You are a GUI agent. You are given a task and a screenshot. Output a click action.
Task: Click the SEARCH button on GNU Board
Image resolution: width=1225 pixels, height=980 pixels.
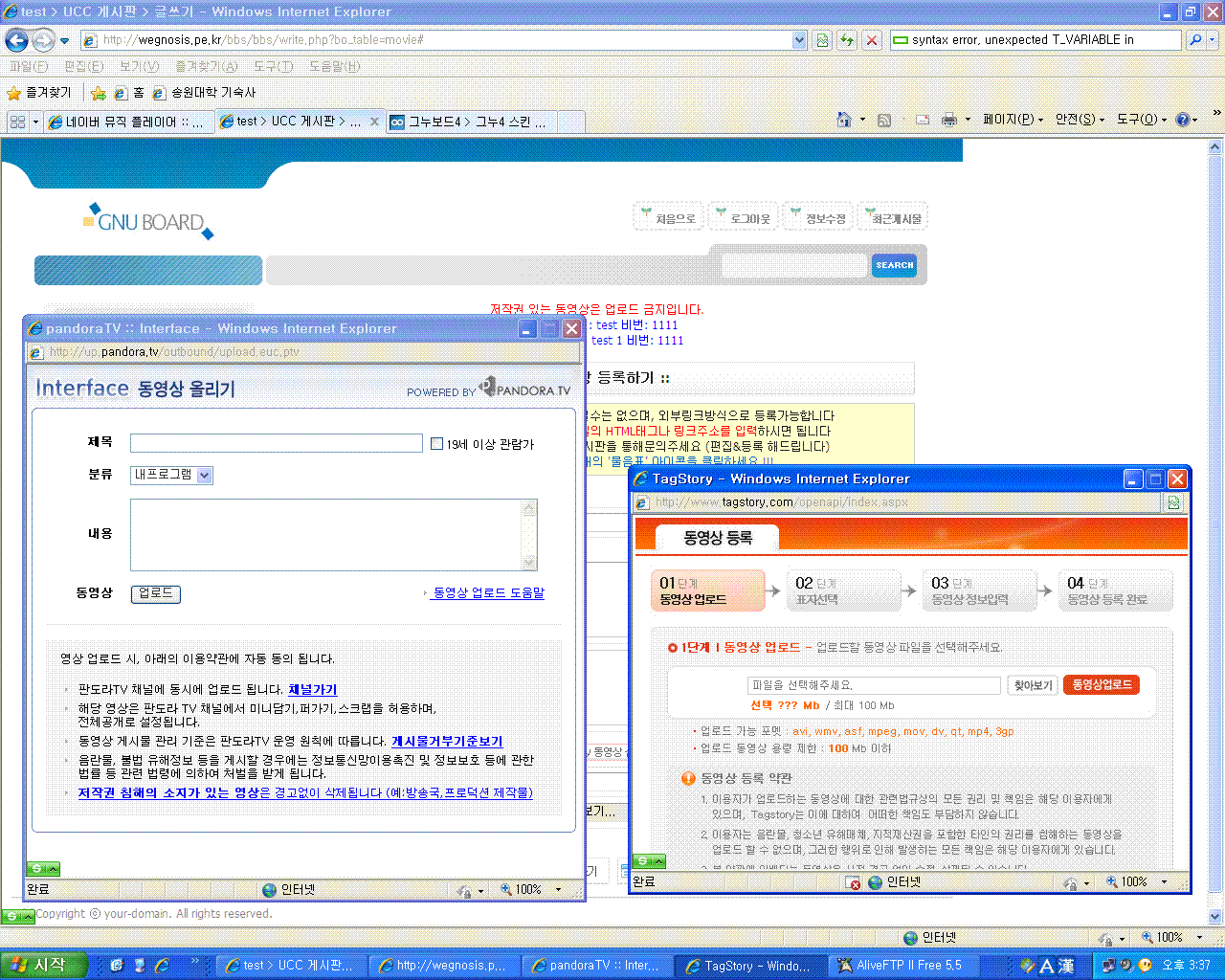point(894,265)
